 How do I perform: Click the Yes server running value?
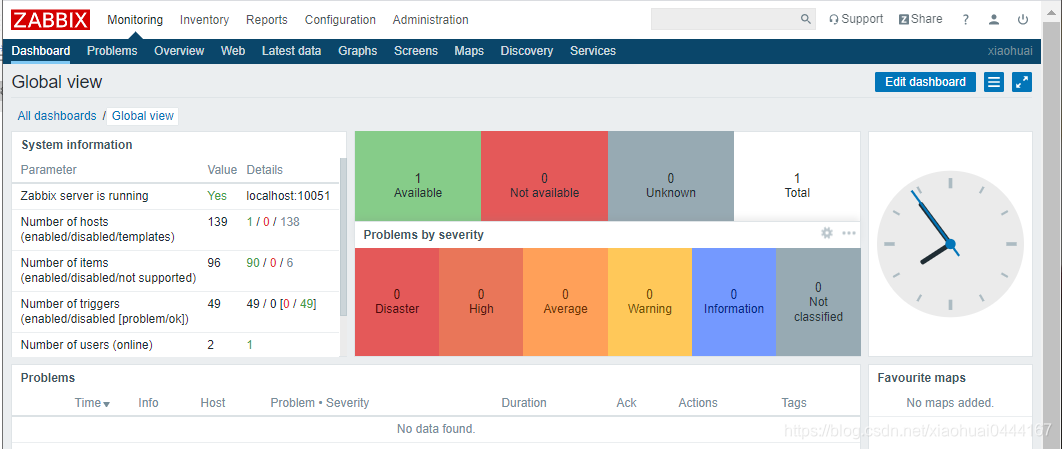pos(217,196)
